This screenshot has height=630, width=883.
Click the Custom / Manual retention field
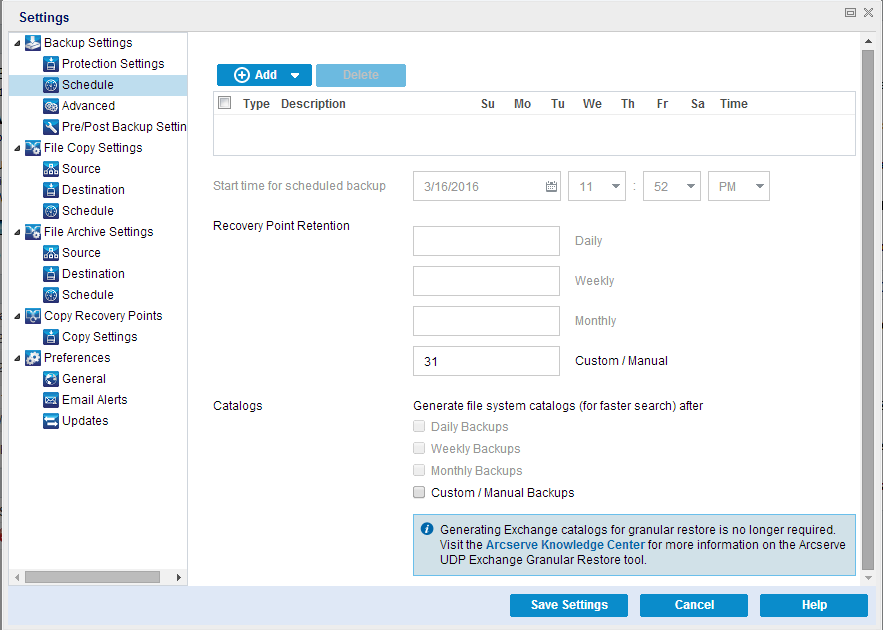click(486, 361)
